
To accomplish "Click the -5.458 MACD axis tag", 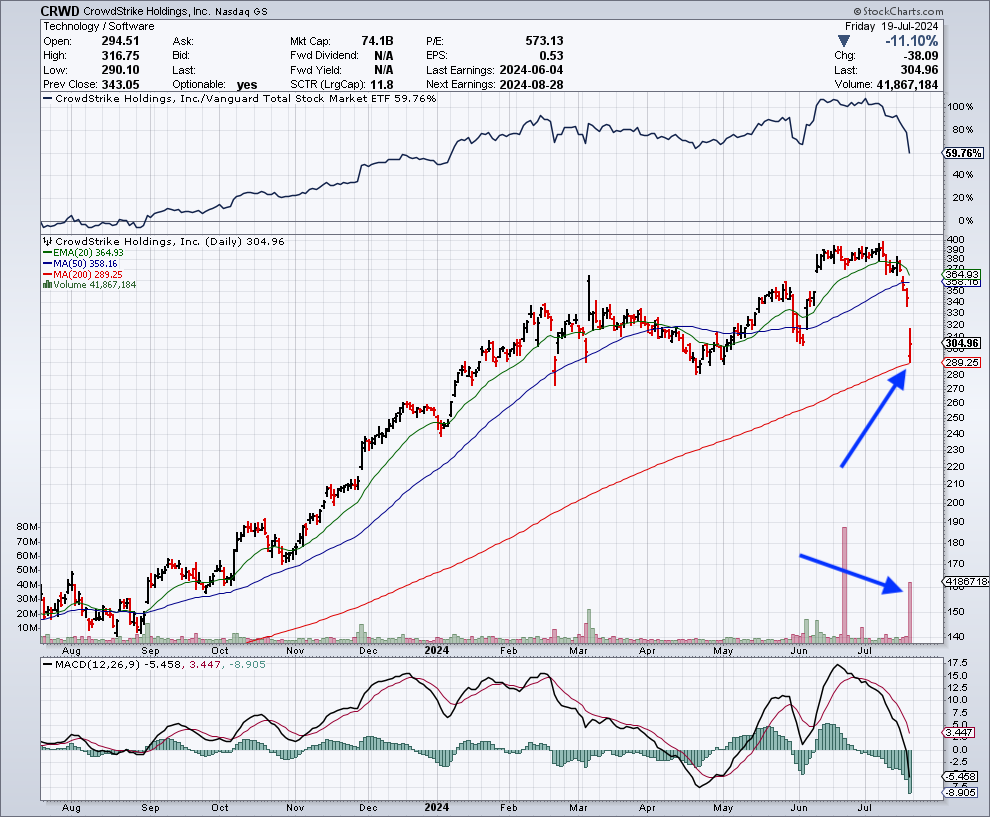I will tap(959, 777).
